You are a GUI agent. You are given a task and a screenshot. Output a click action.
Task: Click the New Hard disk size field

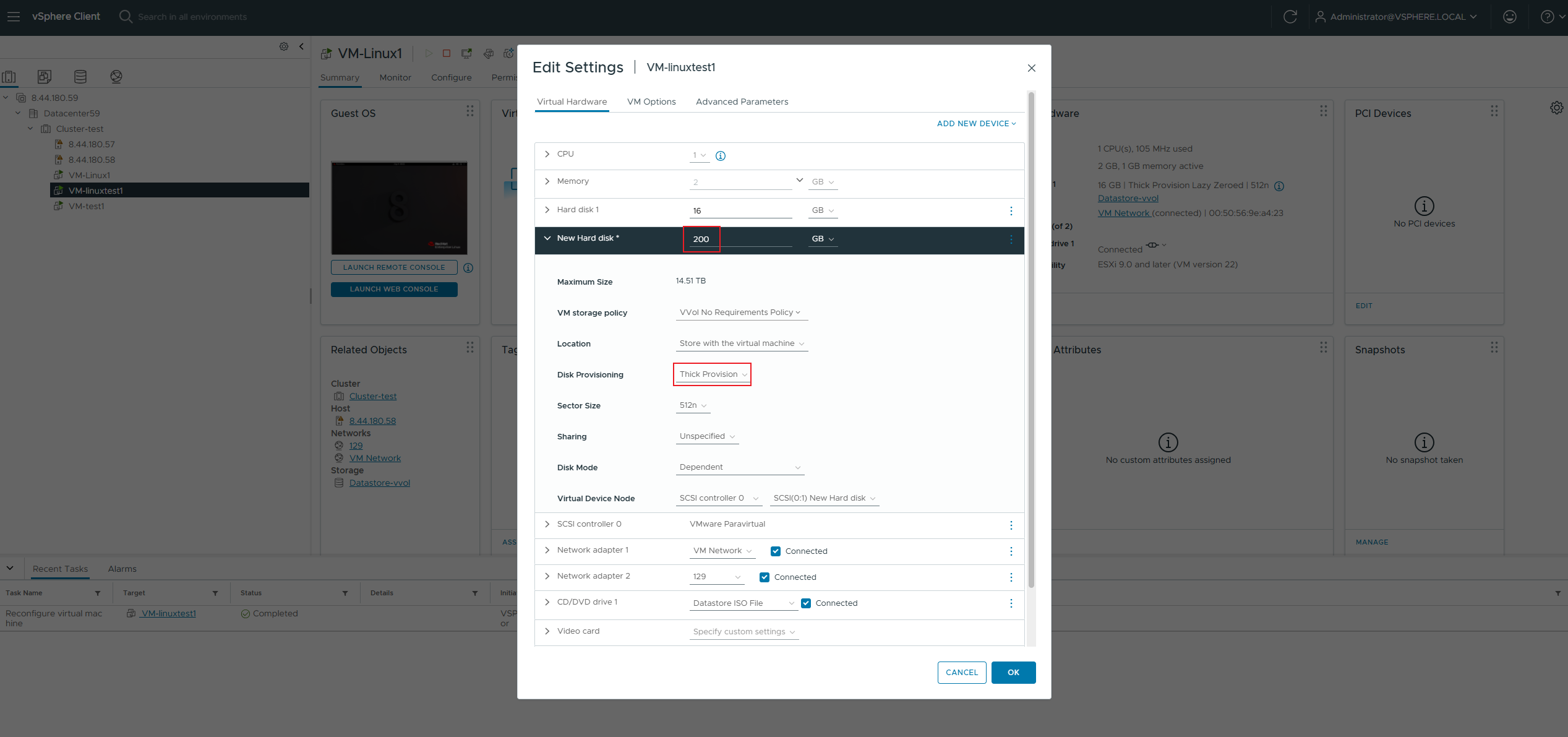(x=740, y=239)
